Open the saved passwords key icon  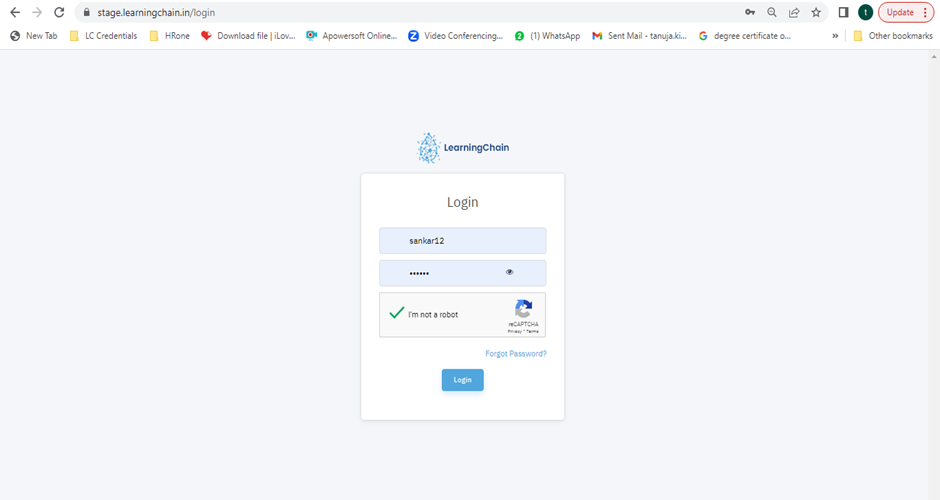[750, 13]
